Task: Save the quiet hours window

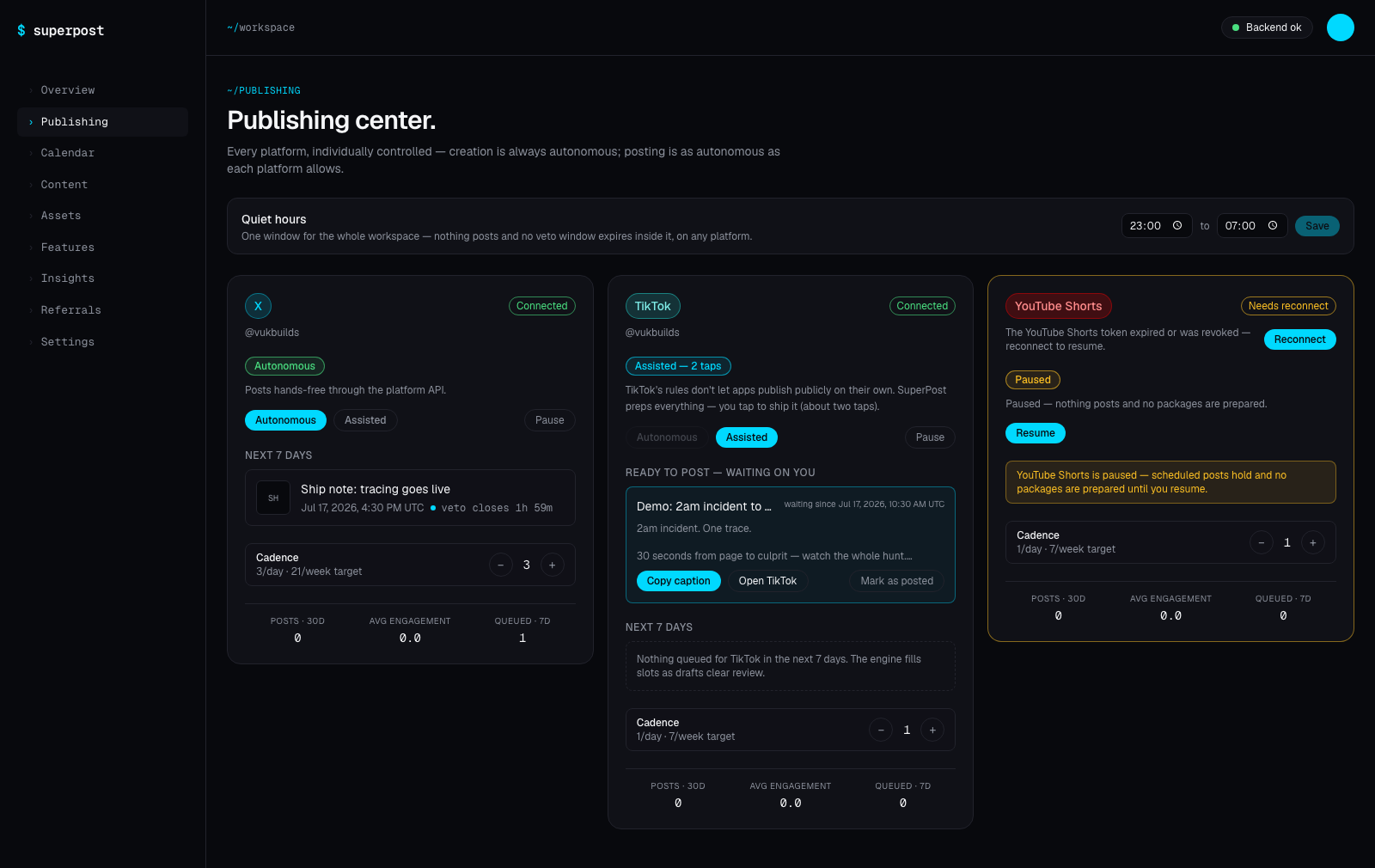Action: pyautogui.click(x=1317, y=226)
